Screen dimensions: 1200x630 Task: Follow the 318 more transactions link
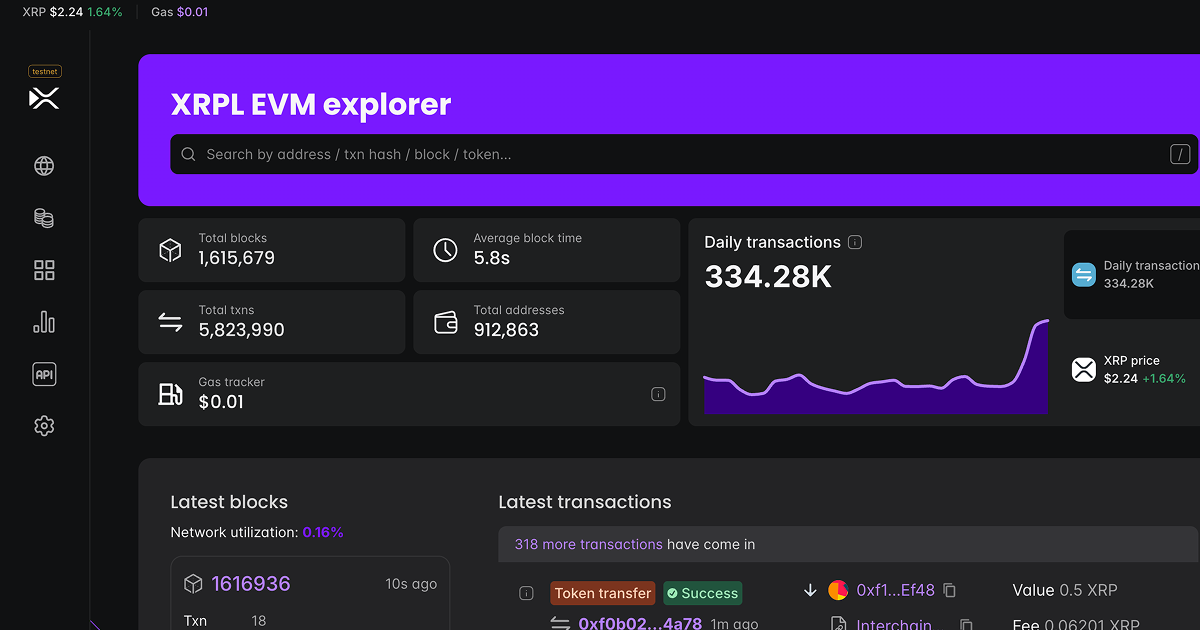pos(586,544)
